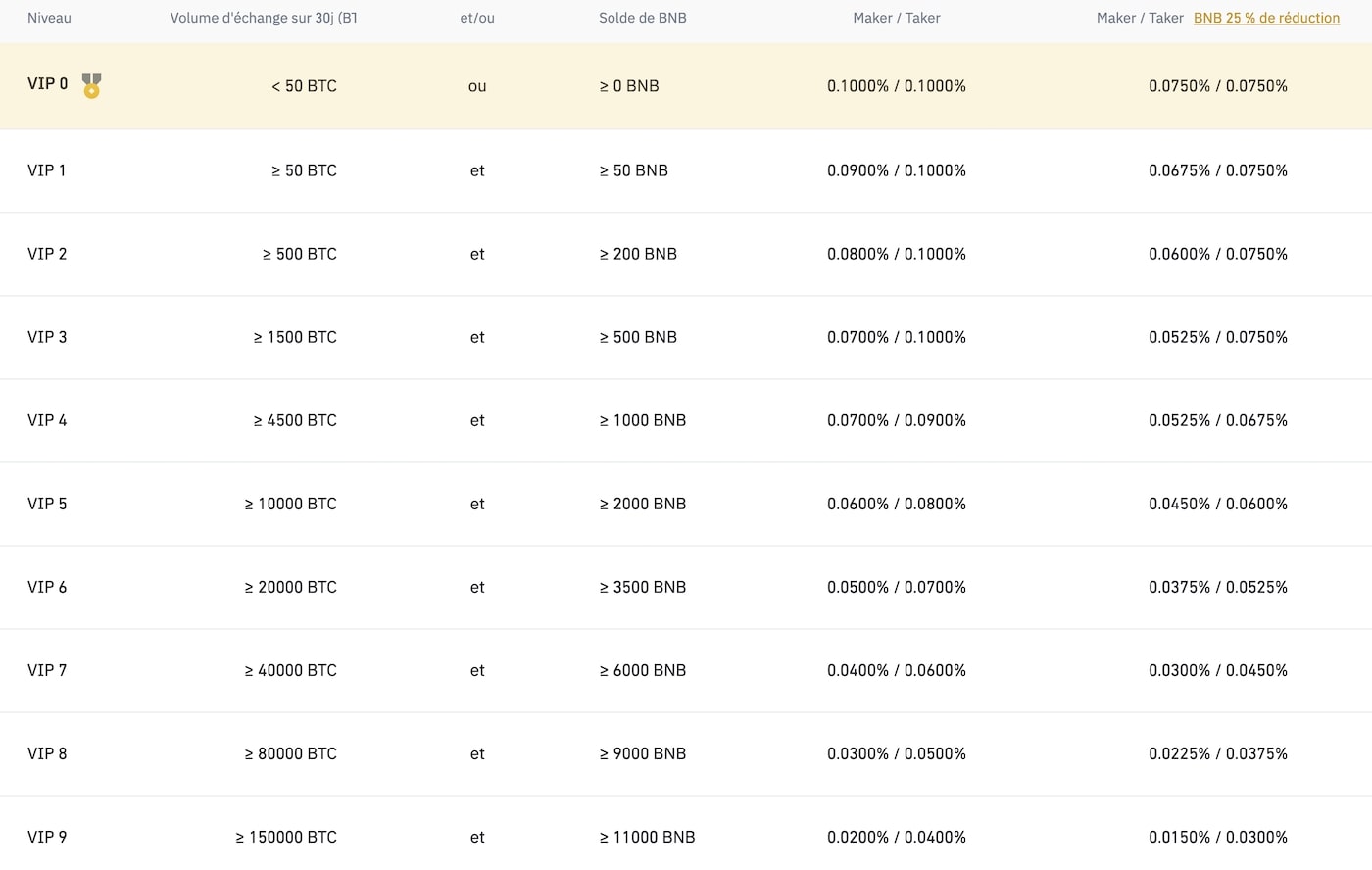
Task: Click the 0.0150% / 0.0300% discounted fee cell
Action: [1218, 837]
